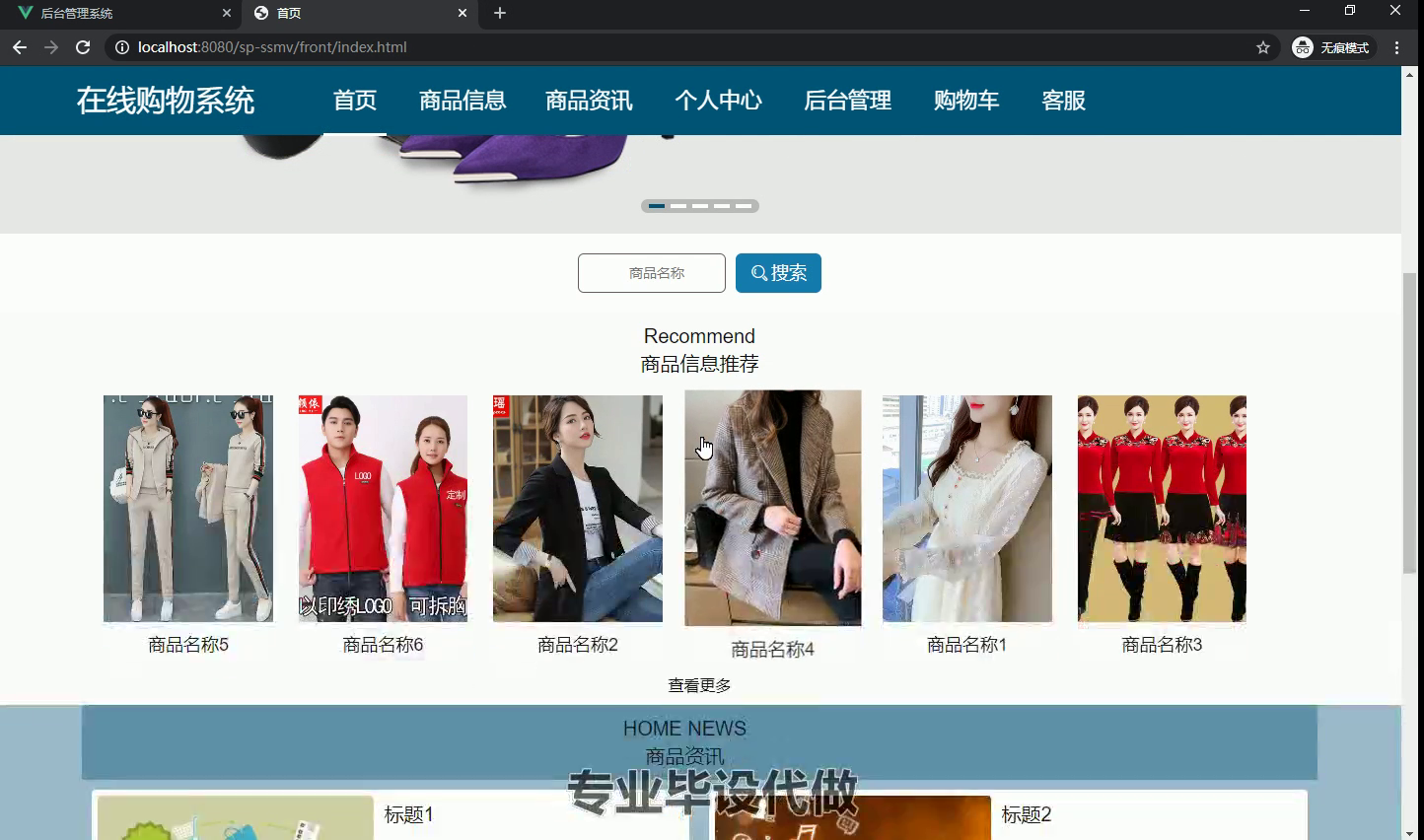Open product image for 商品名称2

pos(578,509)
